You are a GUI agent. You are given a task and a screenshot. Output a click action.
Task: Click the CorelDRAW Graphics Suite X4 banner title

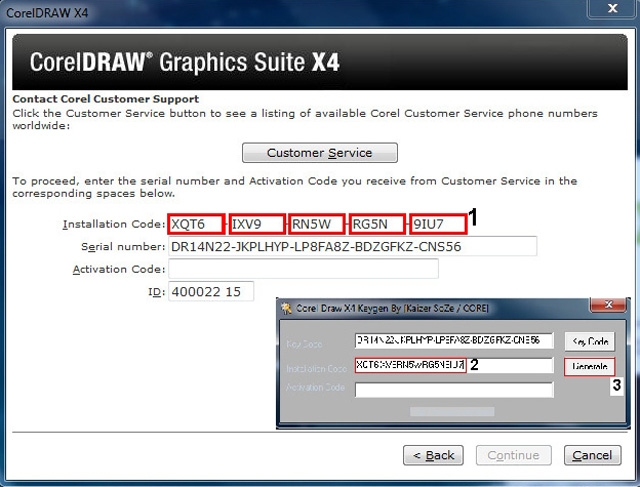(184, 62)
